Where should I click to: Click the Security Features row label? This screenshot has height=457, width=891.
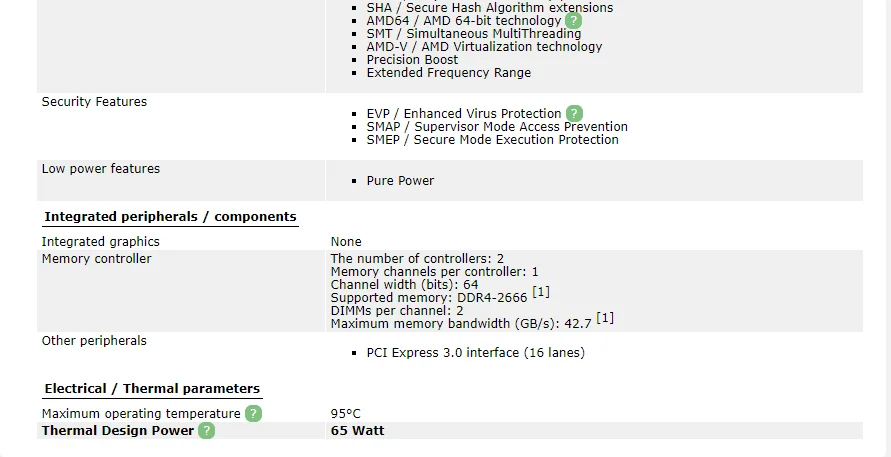[x=94, y=102]
